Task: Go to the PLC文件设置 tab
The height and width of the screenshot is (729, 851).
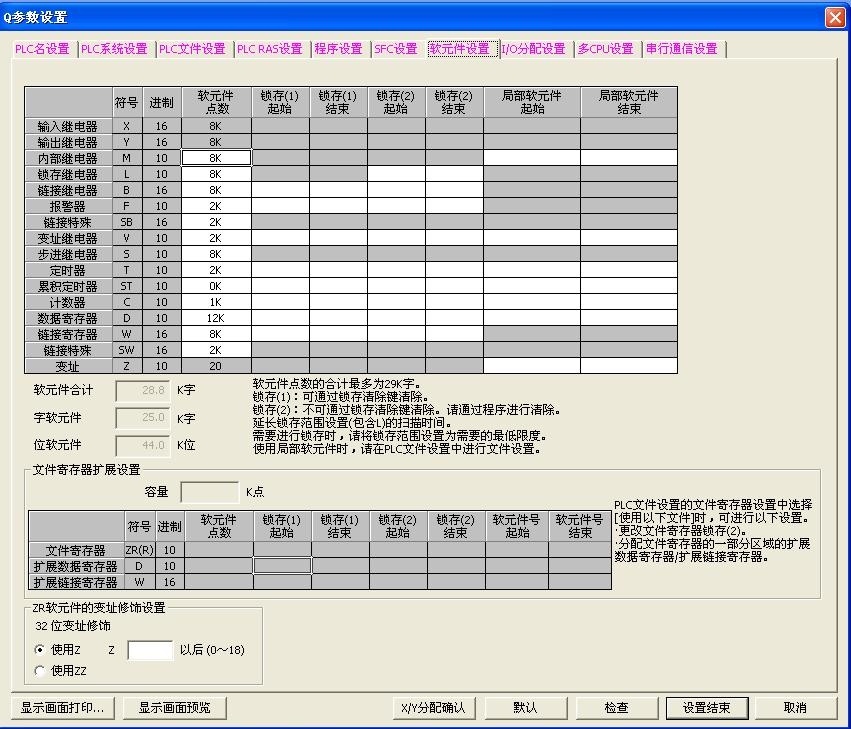Action: (192, 49)
